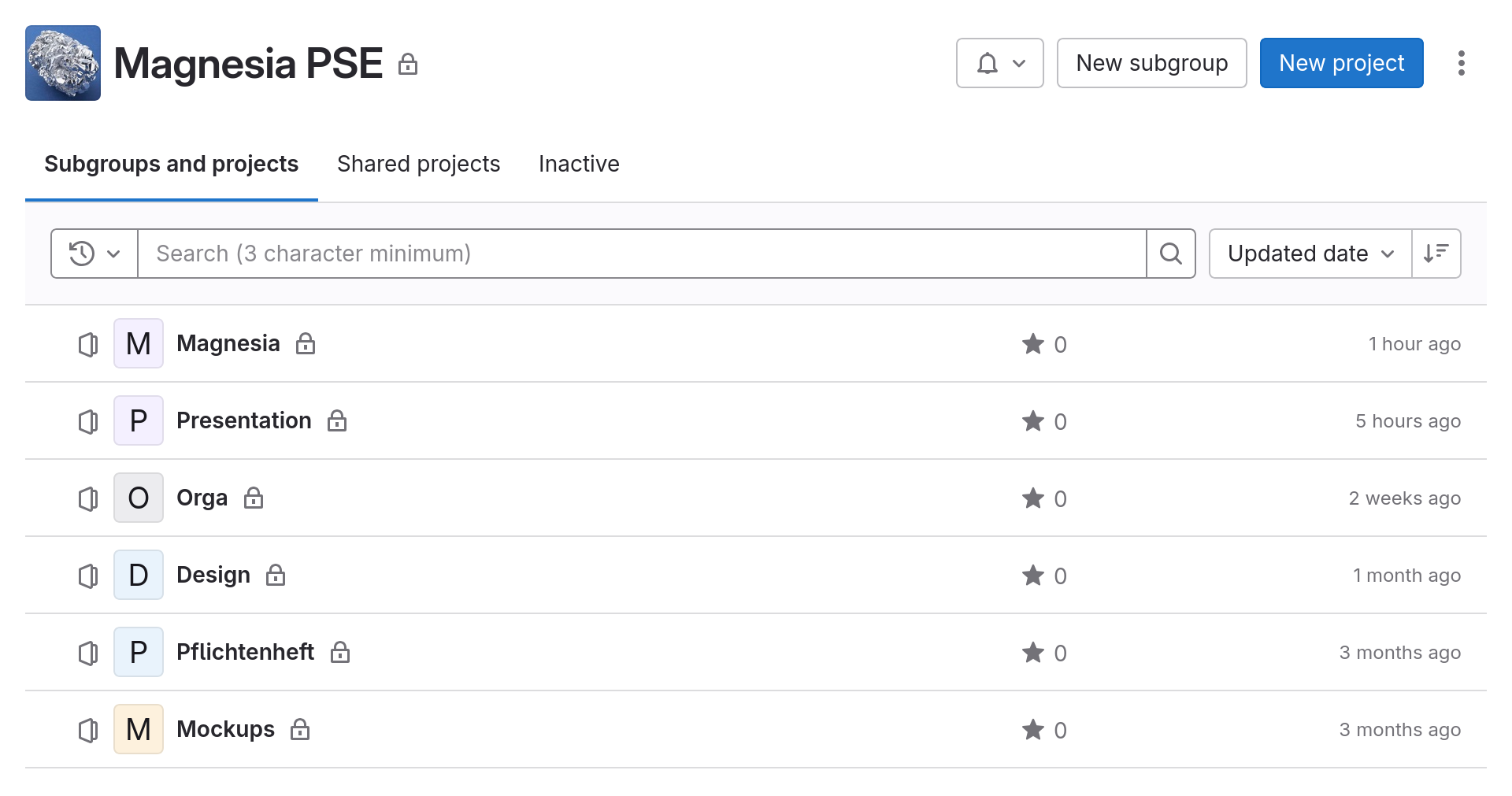Toggle the sort direction button
This screenshot has height=796, width=1512.
click(1436, 254)
